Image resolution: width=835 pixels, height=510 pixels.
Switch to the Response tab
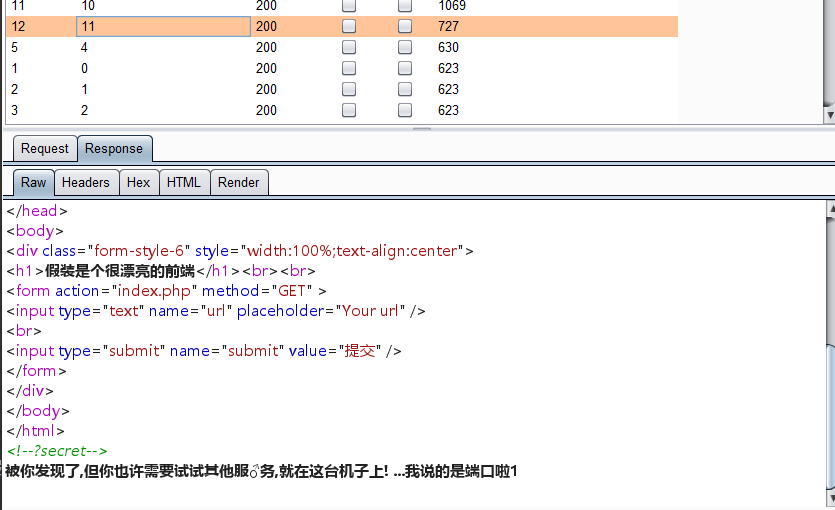coord(114,149)
